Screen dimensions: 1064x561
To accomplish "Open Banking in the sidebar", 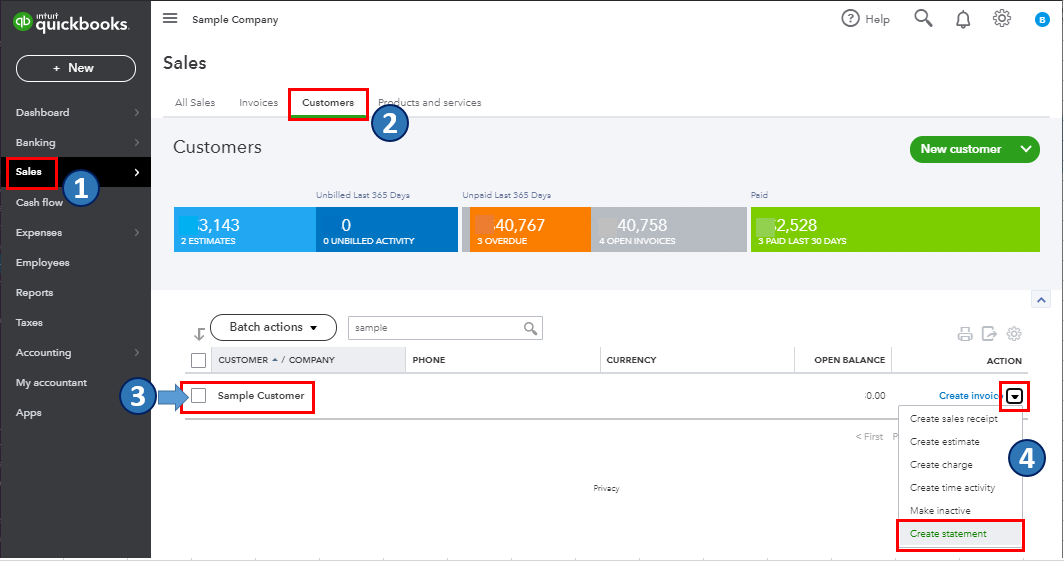I will (36, 142).
